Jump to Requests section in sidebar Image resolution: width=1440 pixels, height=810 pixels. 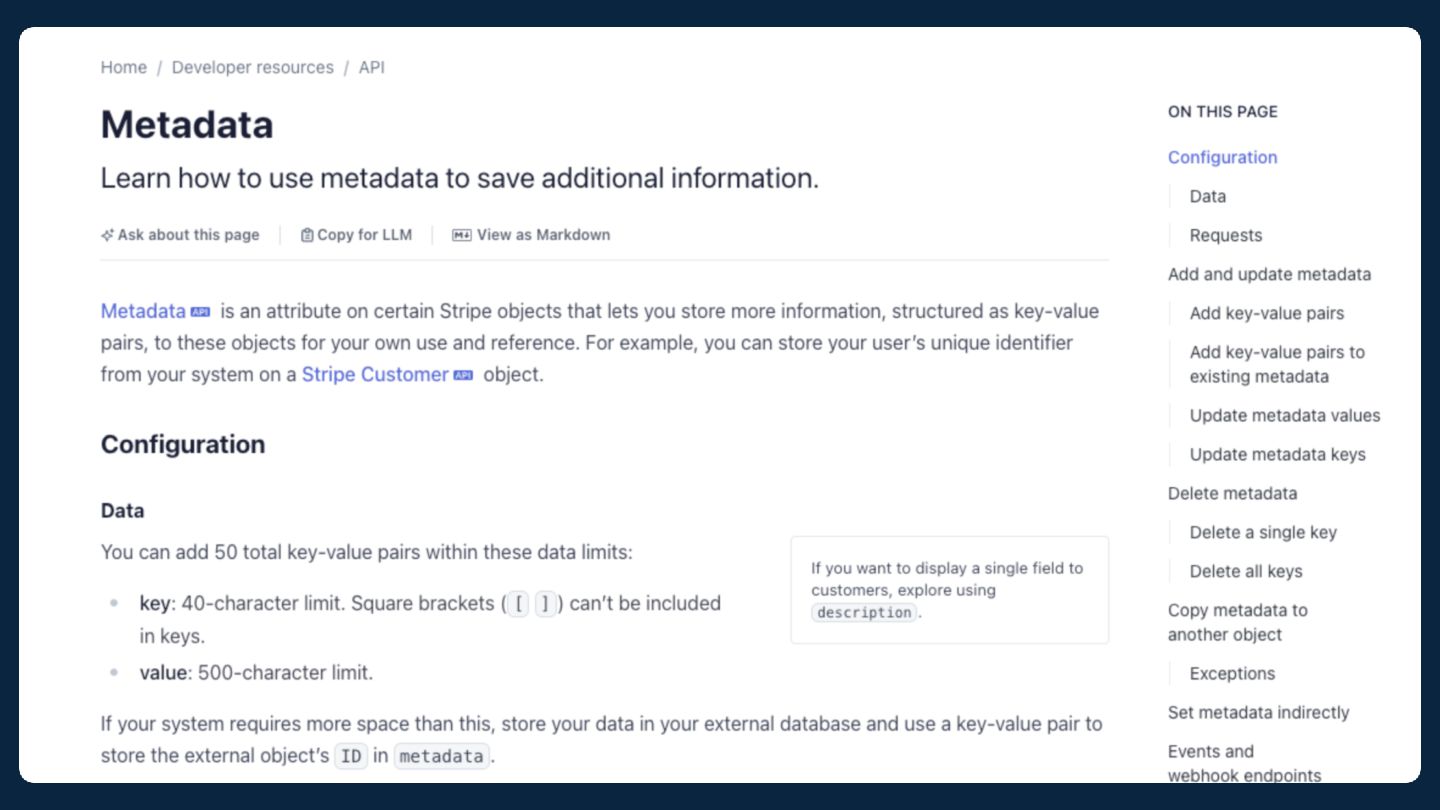(x=1225, y=235)
